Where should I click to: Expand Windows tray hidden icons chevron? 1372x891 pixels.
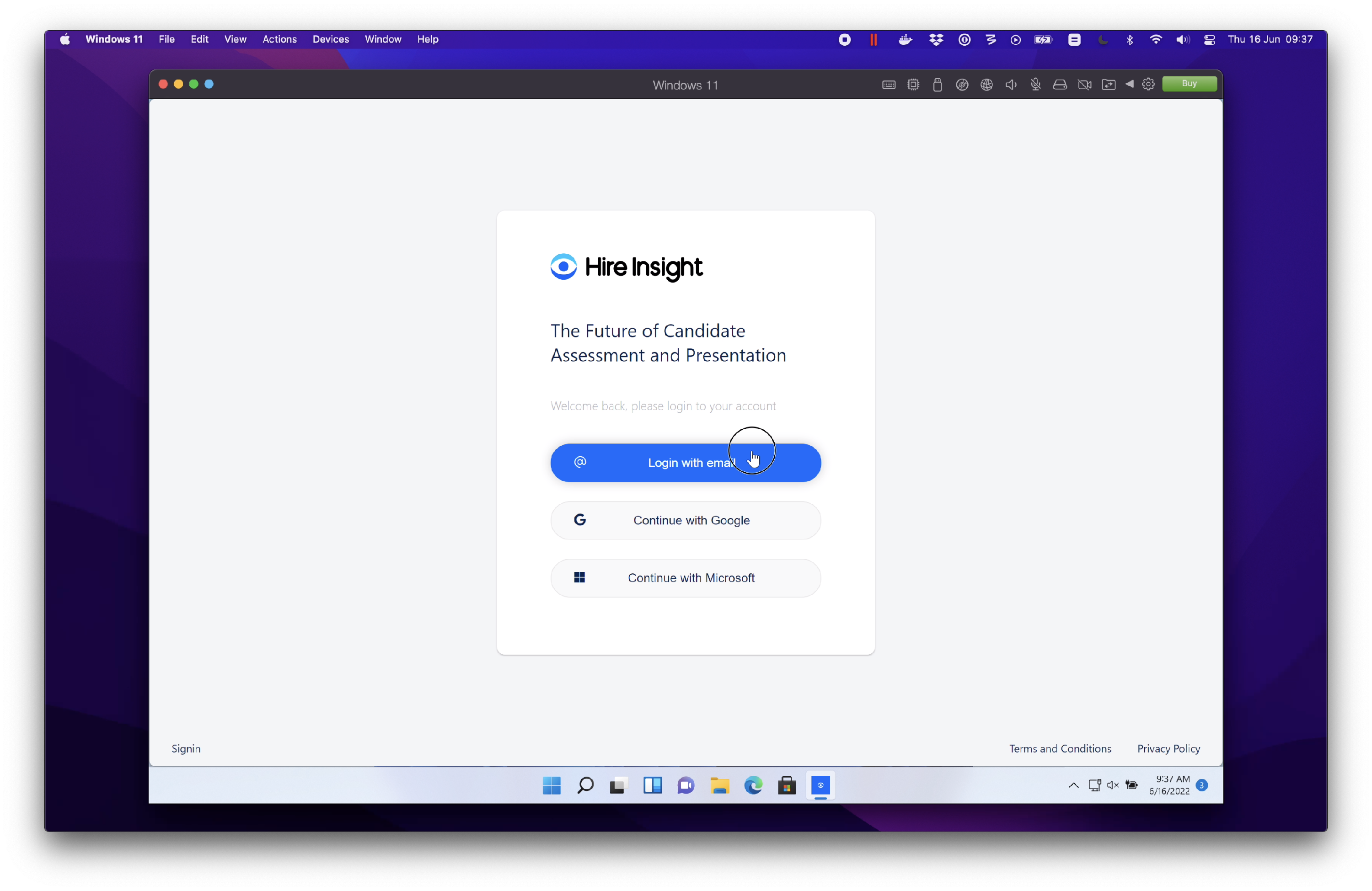(1073, 785)
